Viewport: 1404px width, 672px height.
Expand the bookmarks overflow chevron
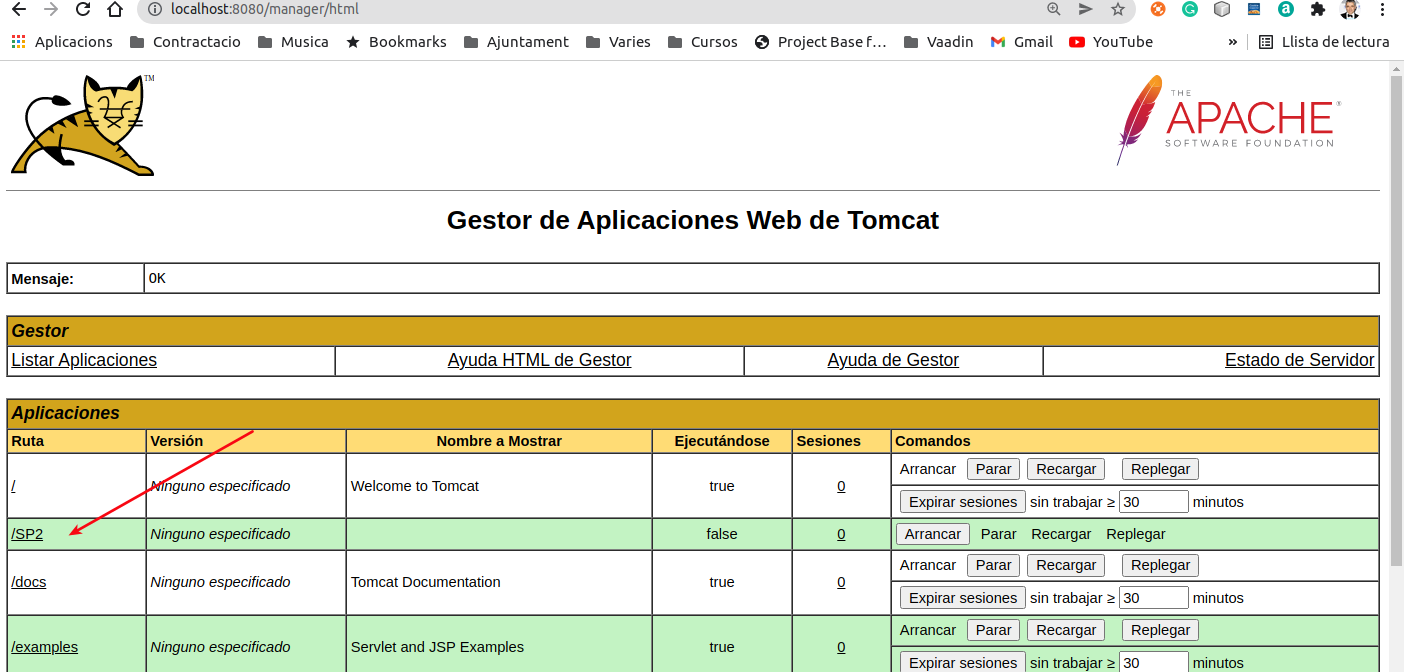tap(1233, 42)
